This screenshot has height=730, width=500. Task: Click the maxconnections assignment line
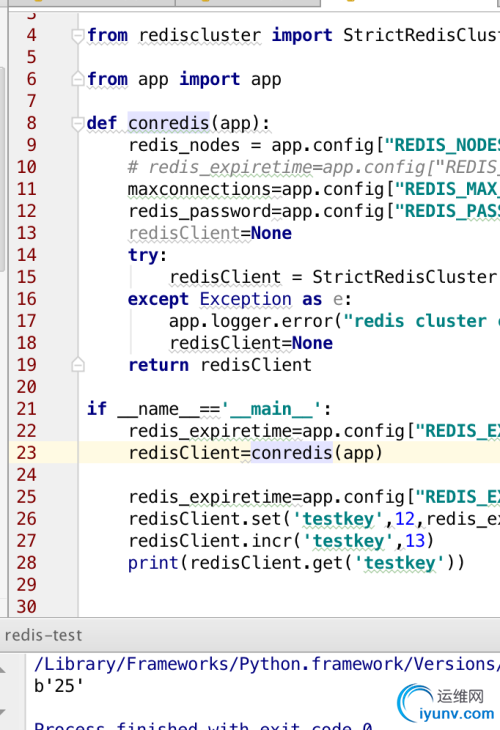pyautogui.click(x=313, y=189)
